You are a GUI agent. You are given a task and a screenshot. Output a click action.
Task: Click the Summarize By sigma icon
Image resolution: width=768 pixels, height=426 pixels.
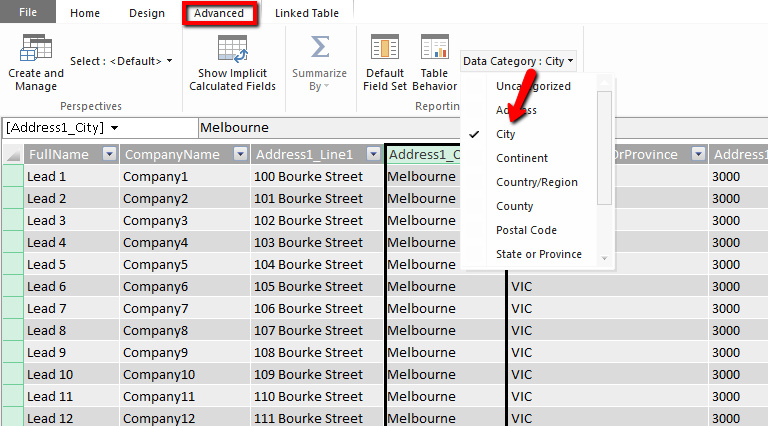319,48
